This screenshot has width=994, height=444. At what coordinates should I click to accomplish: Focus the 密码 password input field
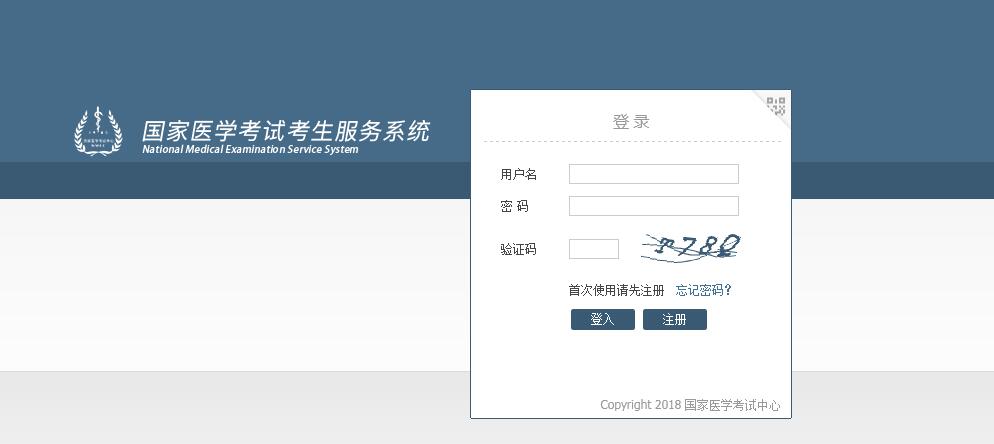[x=653, y=206]
